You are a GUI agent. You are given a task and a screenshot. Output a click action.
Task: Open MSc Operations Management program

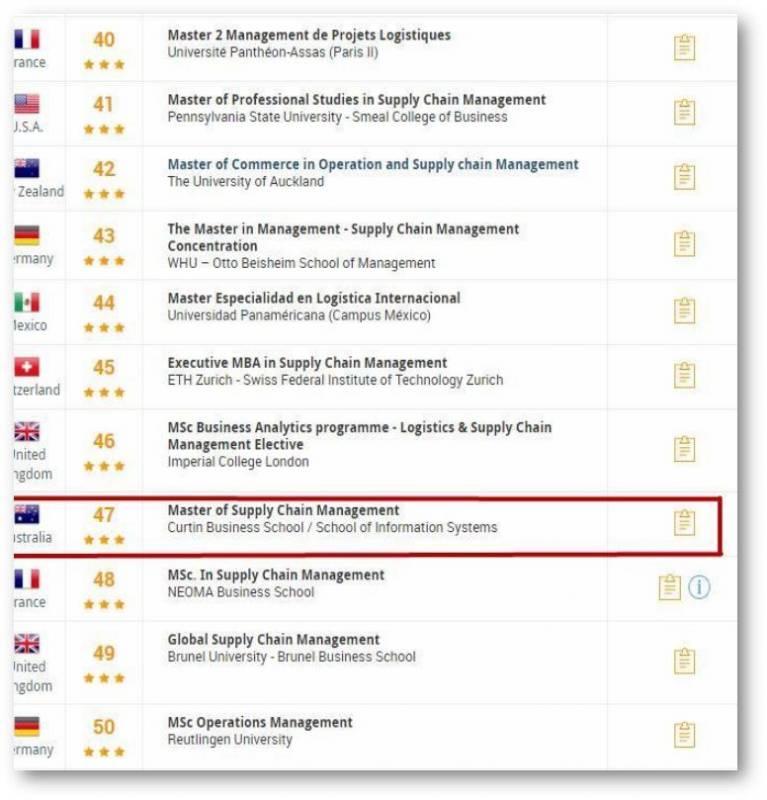coord(260,722)
